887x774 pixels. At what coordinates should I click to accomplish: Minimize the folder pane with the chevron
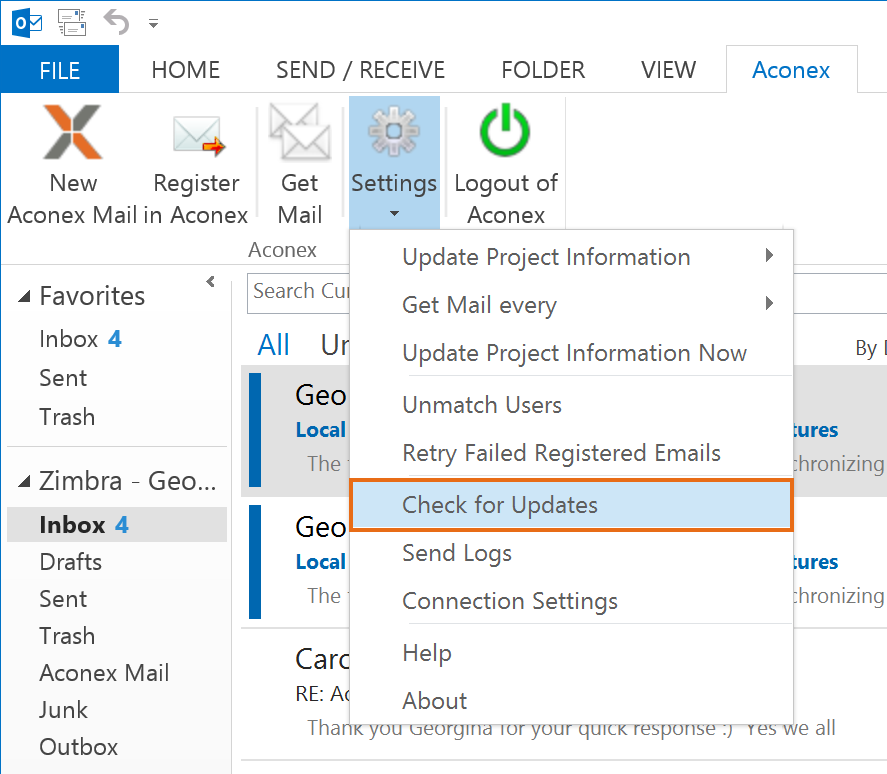pos(210,281)
